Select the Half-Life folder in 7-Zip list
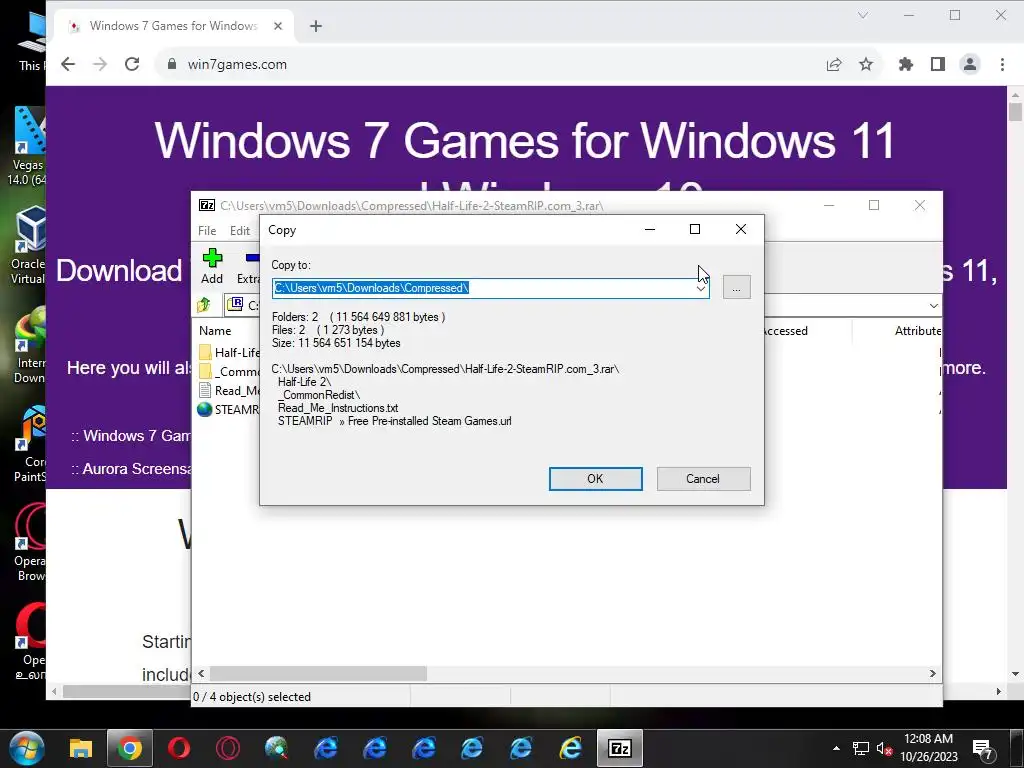 (x=229, y=353)
